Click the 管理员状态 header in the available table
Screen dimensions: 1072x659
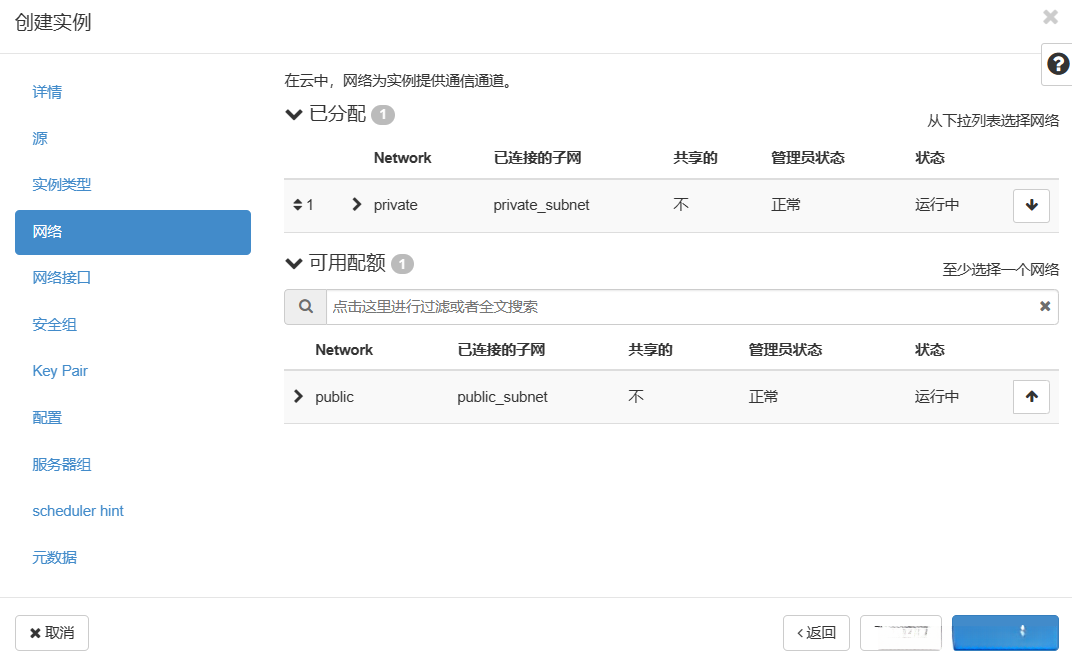point(786,350)
